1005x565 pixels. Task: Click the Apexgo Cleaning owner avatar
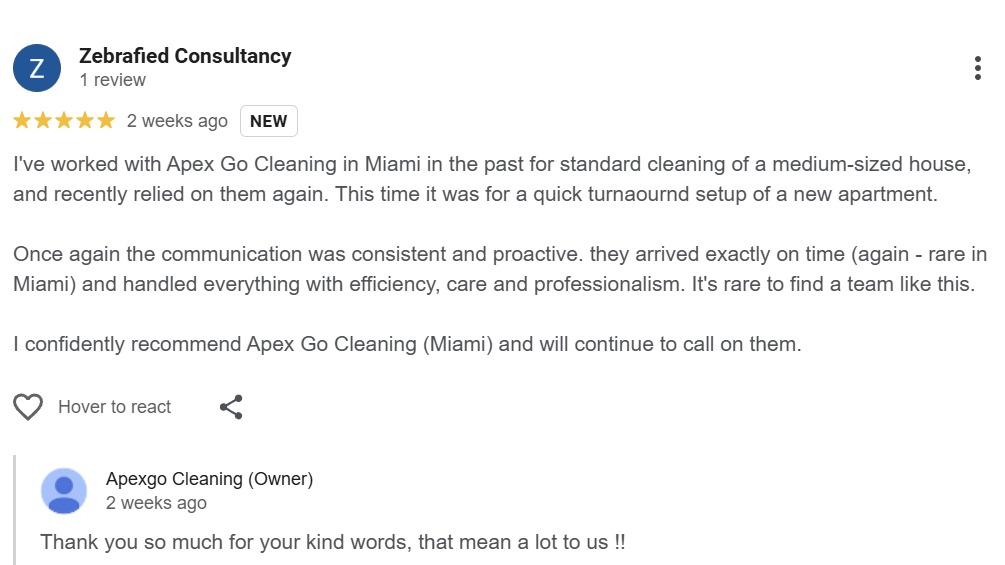(x=64, y=491)
